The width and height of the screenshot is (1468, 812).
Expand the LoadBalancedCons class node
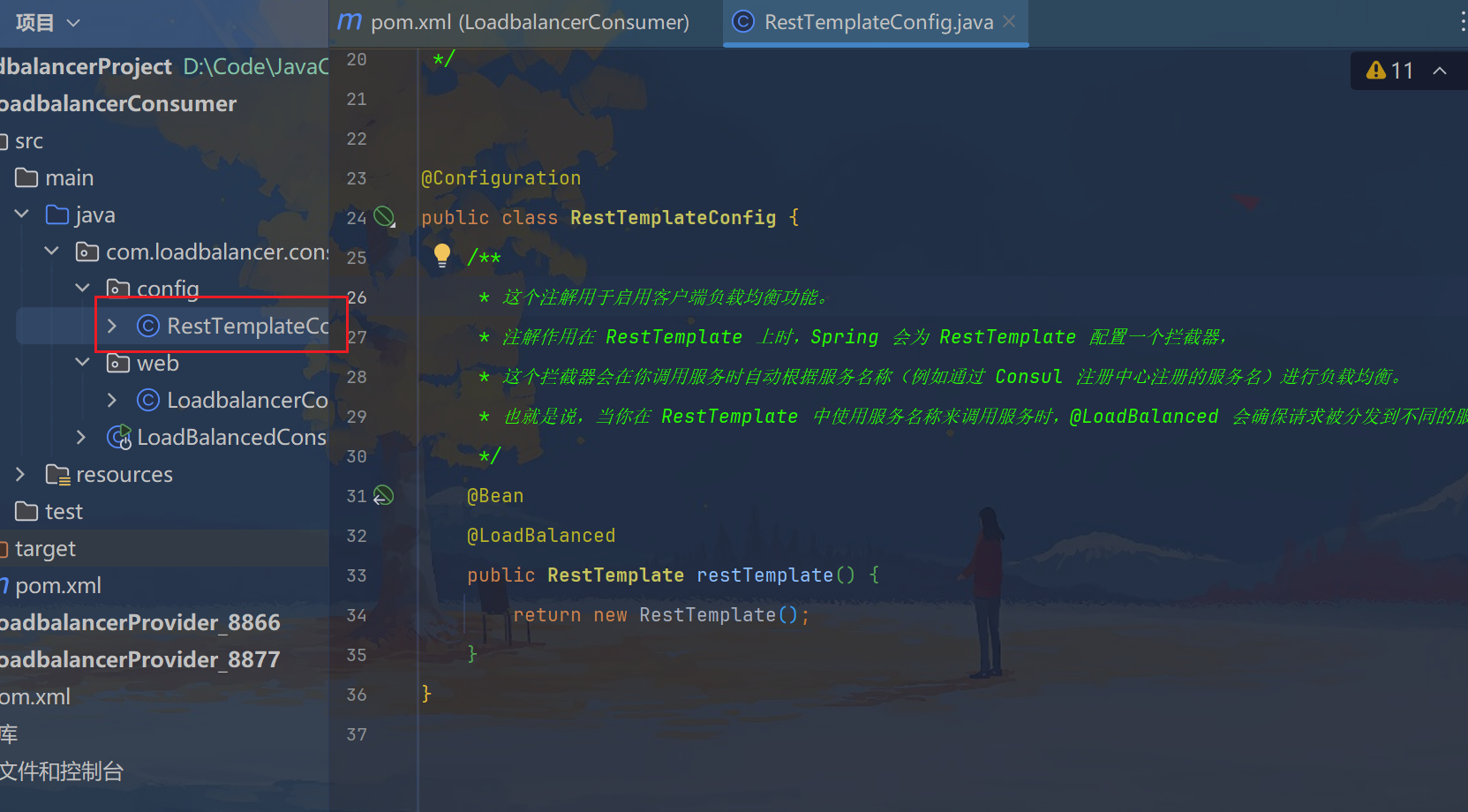click(82, 437)
